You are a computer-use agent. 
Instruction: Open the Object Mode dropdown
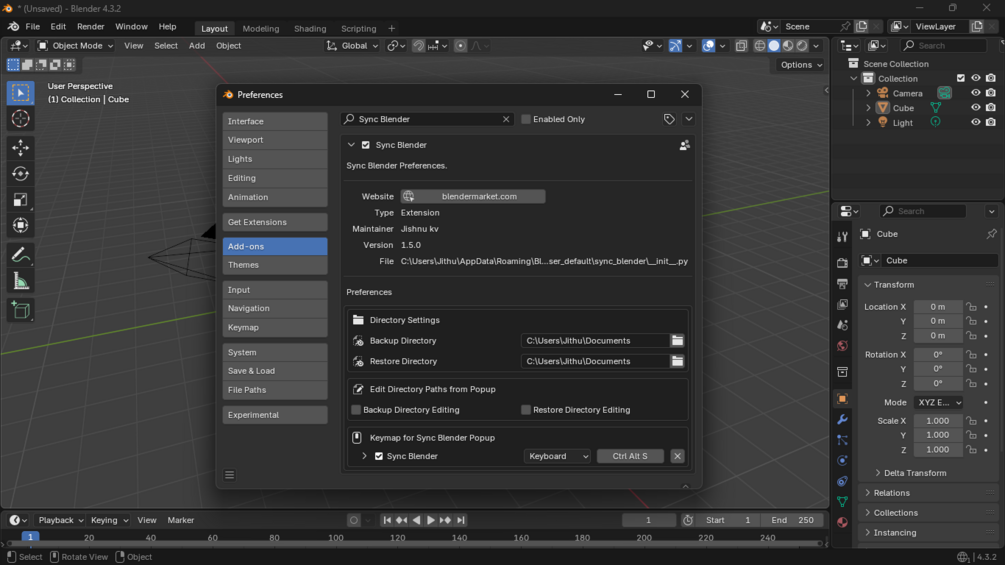click(76, 46)
